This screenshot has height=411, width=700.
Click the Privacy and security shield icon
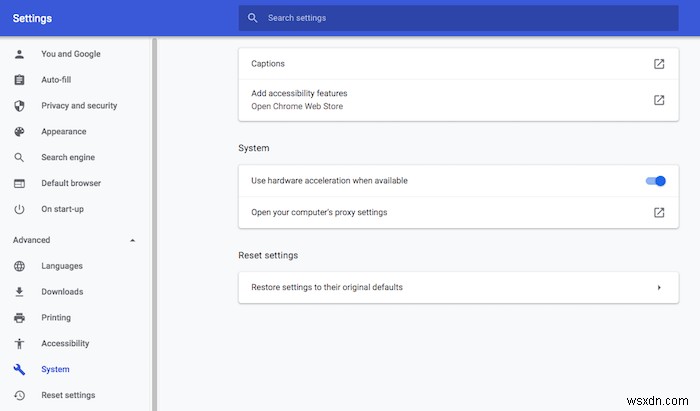pyautogui.click(x=19, y=106)
